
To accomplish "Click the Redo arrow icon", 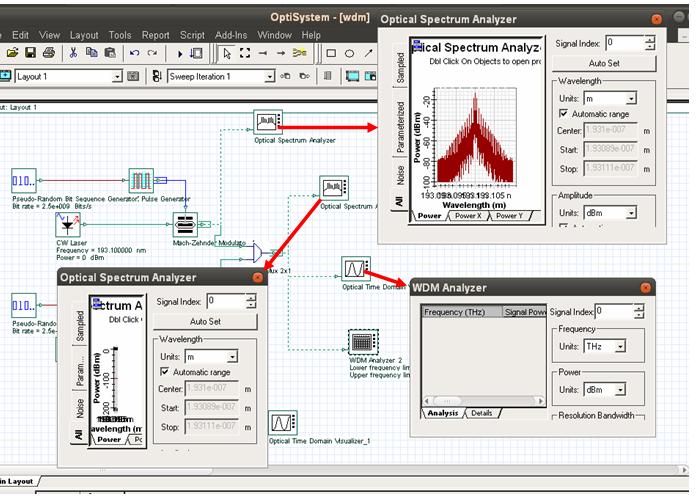I will 152,53.
